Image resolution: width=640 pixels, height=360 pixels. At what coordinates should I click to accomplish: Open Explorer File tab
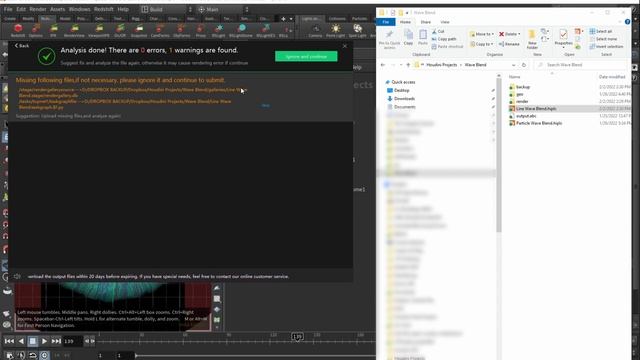pyautogui.click(x=386, y=22)
